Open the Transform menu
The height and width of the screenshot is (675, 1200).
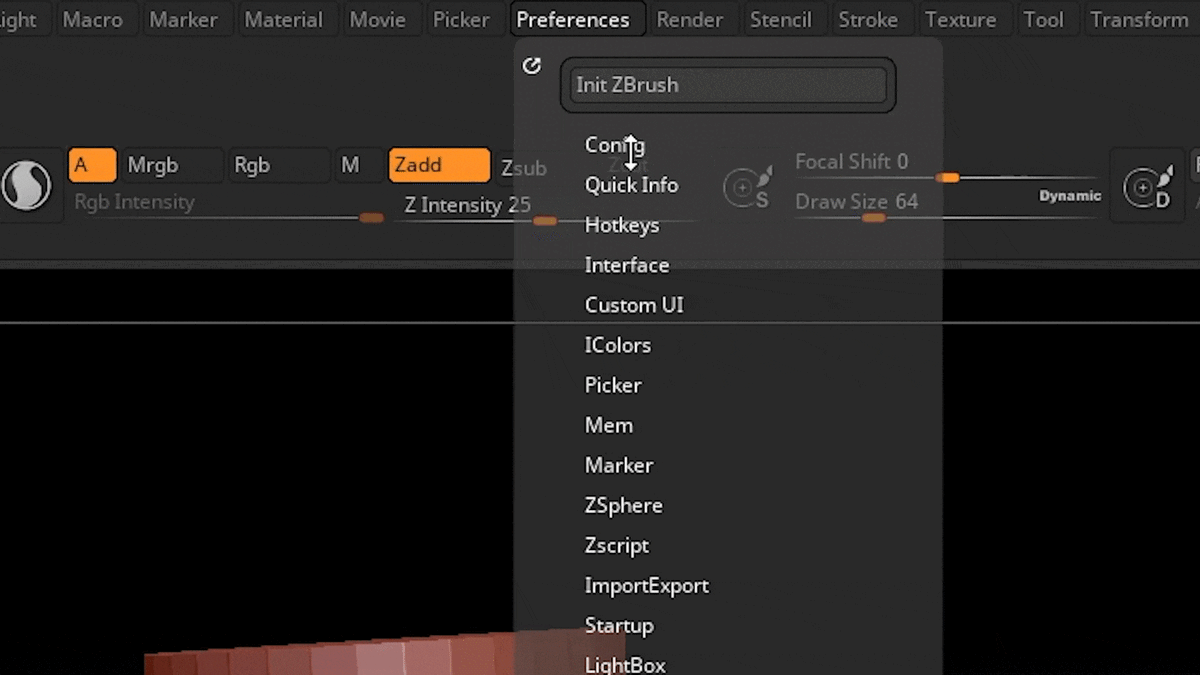click(1140, 19)
